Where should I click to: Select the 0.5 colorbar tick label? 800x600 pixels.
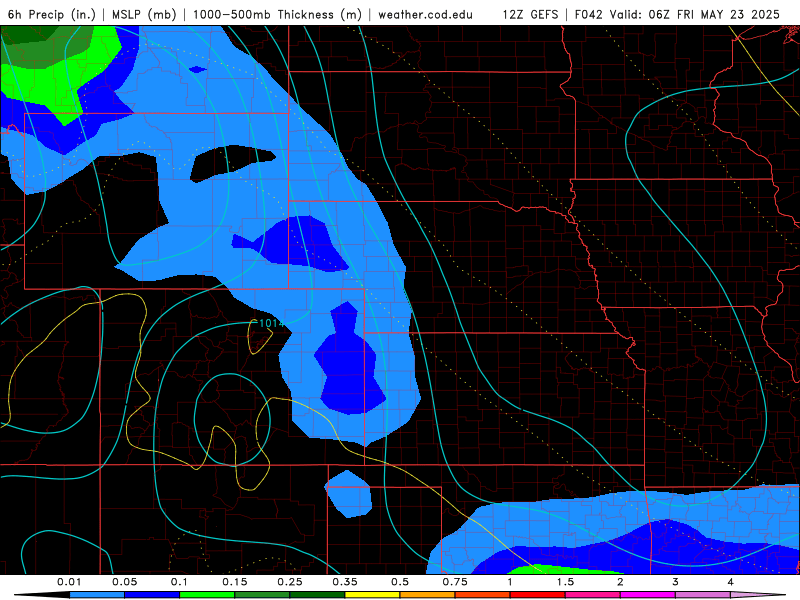click(400, 582)
